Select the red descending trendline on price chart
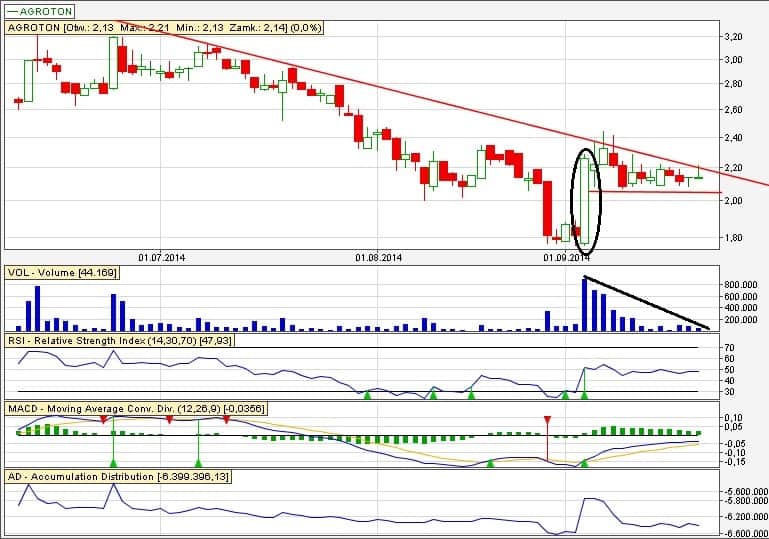The width and height of the screenshot is (769, 539). tap(400, 96)
